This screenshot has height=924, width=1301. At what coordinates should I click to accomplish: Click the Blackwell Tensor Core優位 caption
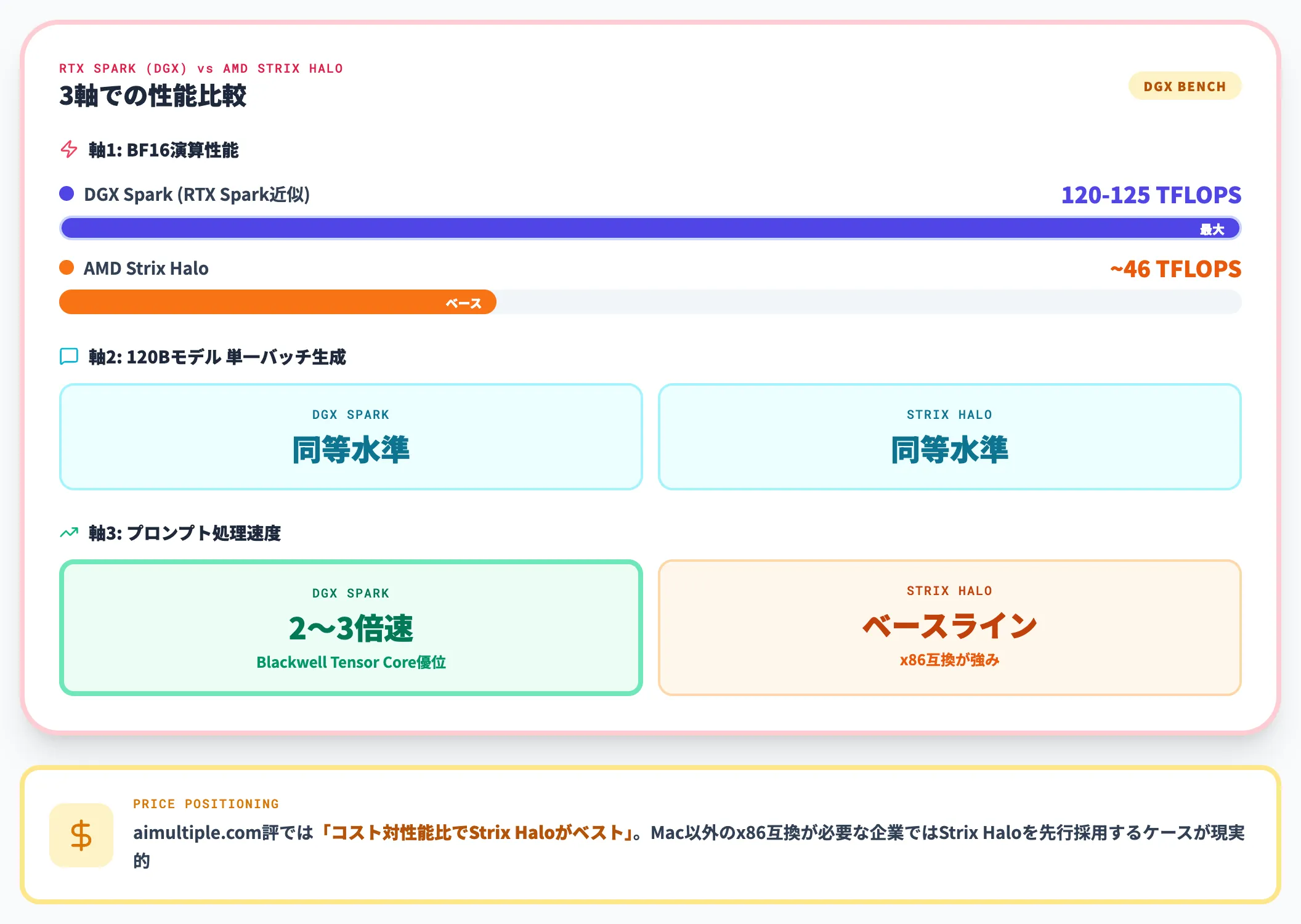point(351,662)
